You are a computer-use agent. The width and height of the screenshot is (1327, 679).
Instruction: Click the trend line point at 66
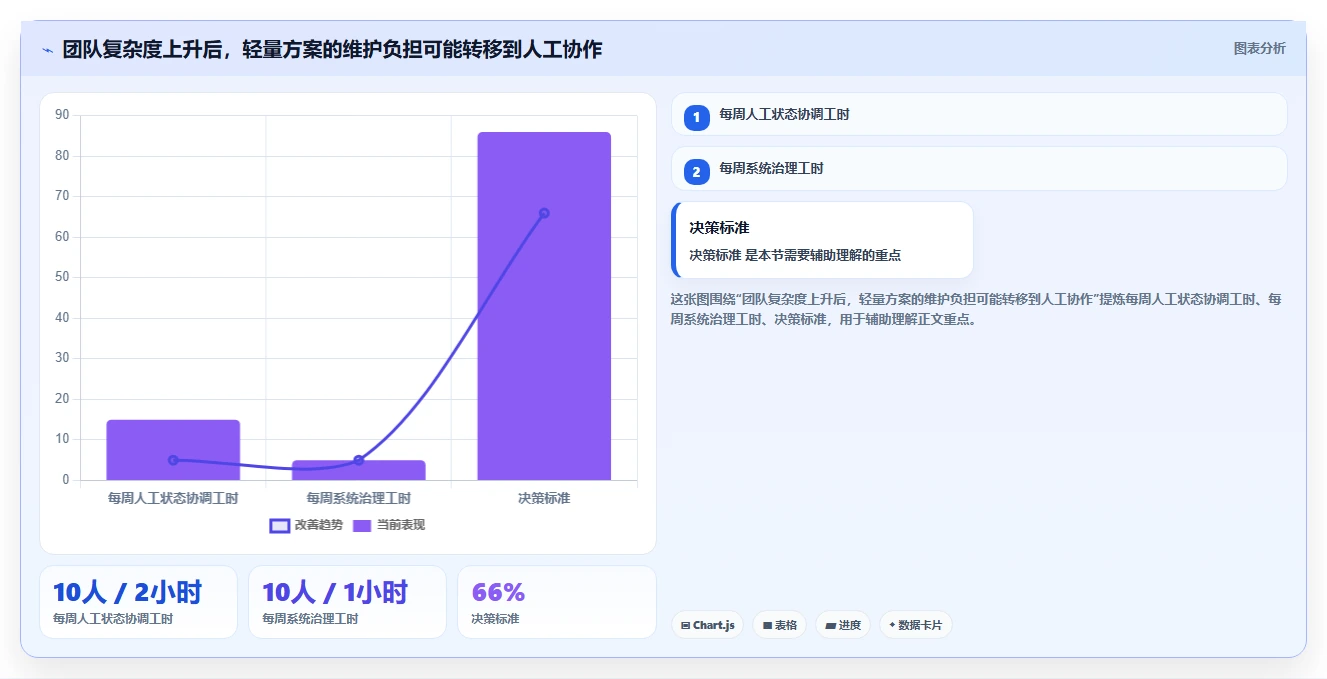coord(544,213)
